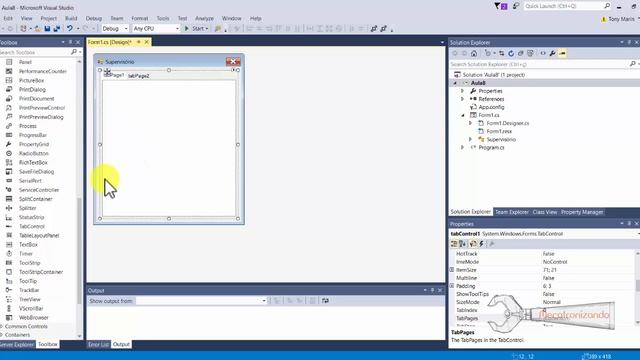Open the Format menu
Screen dimensions: 640x360
click(140, 18)
